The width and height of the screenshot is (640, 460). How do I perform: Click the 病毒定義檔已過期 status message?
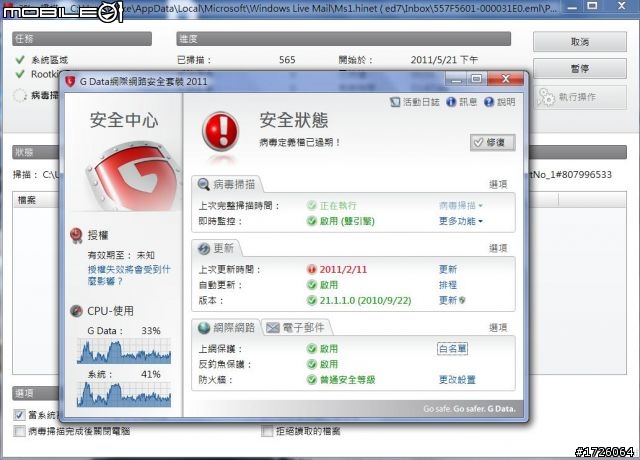point(300,142)
